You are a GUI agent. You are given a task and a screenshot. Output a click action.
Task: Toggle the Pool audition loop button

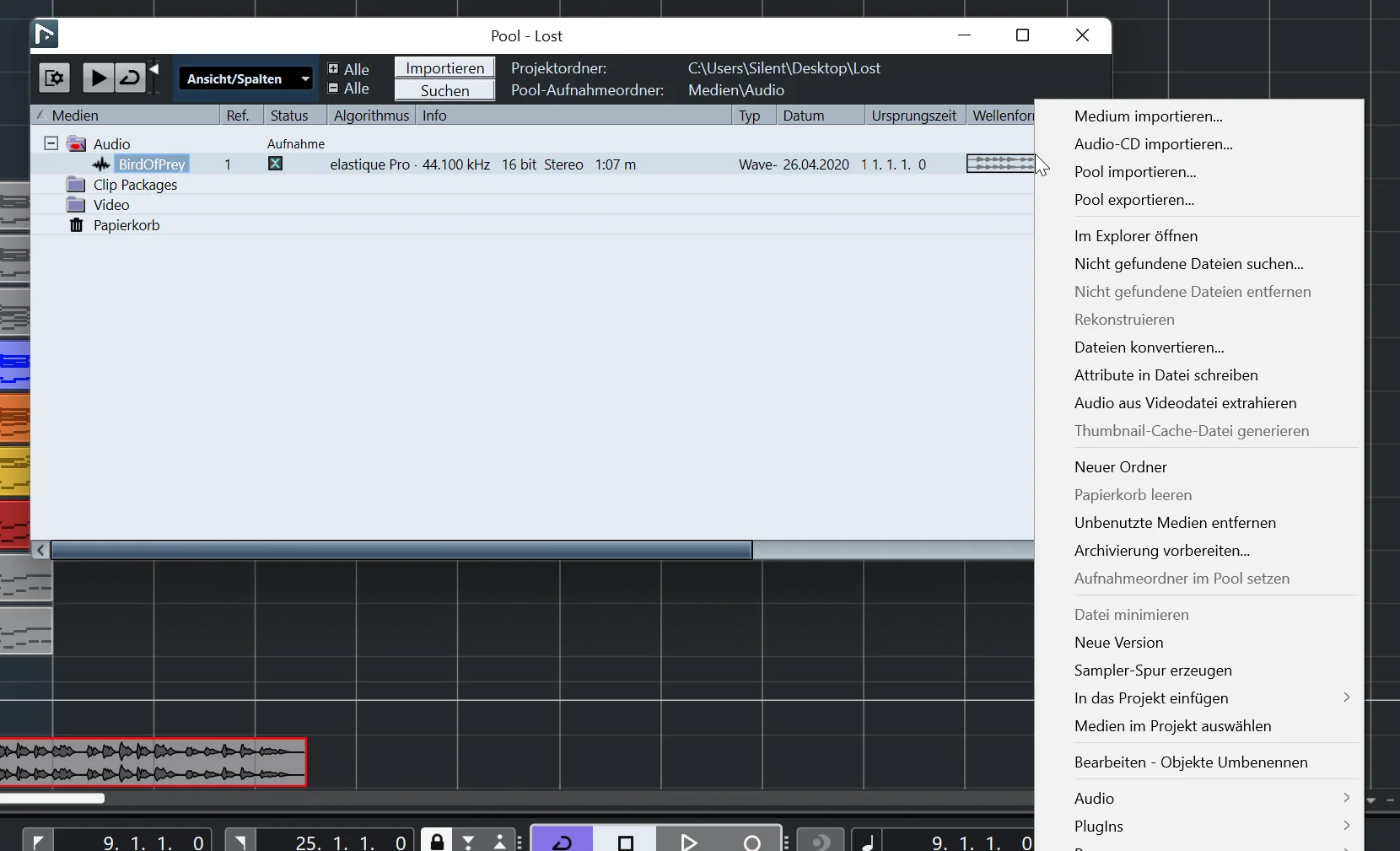[130, 78]
